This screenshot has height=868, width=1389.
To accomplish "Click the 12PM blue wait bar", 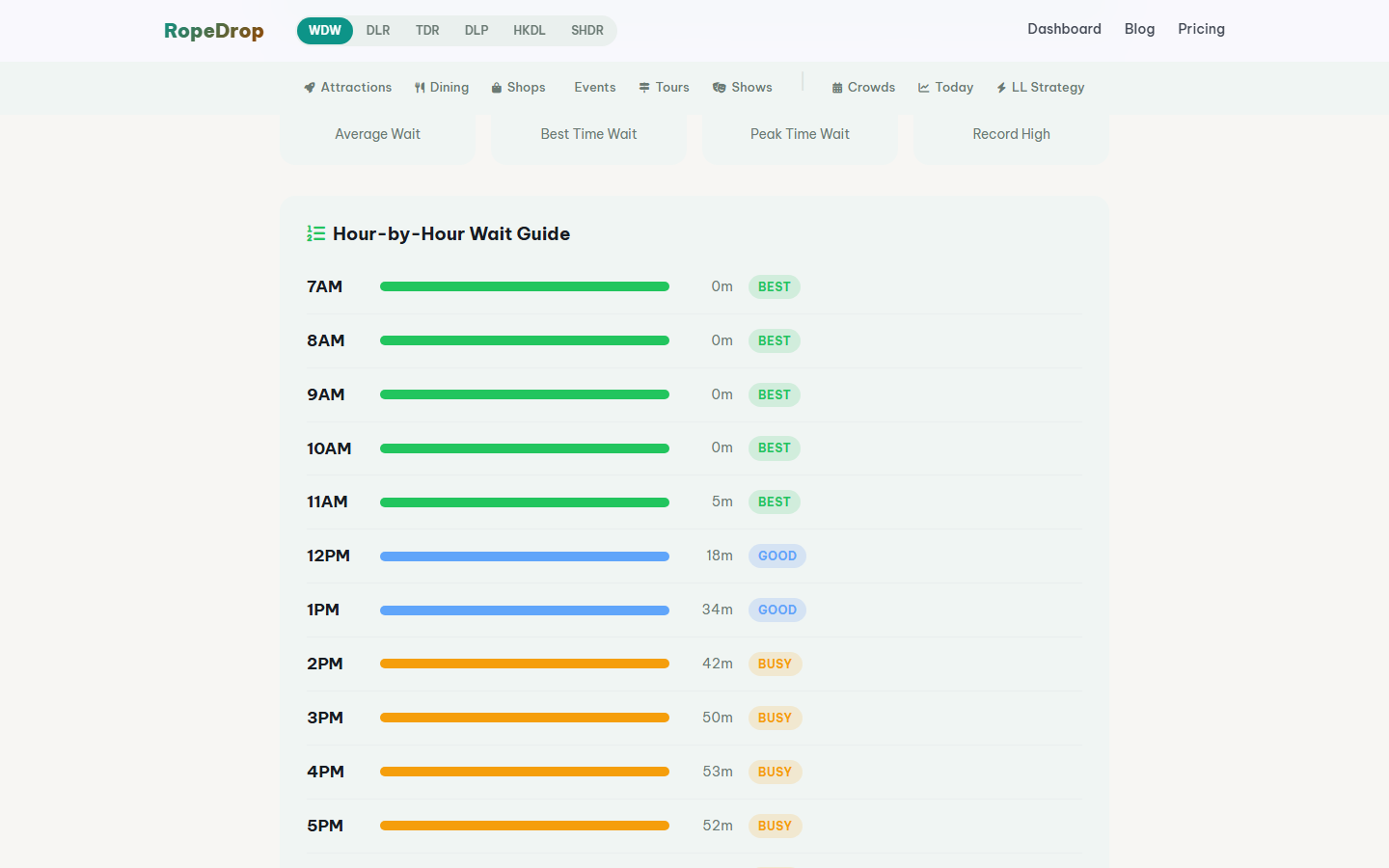I will coord(525,556).
